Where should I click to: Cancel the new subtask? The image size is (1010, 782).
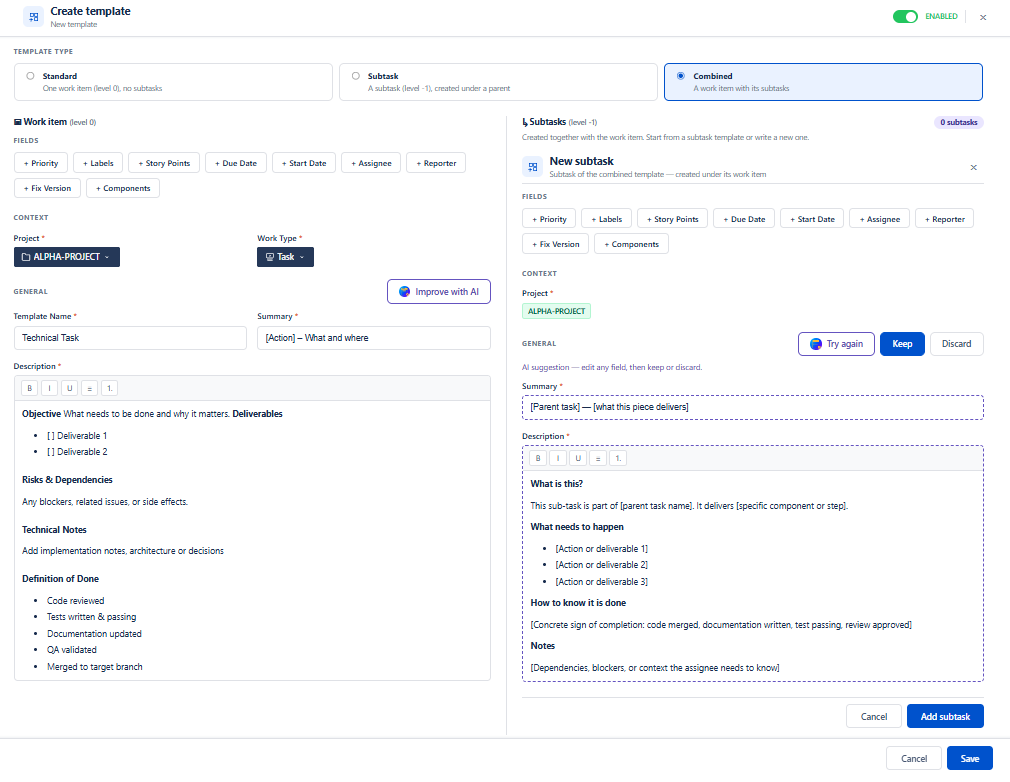[873, 716]
